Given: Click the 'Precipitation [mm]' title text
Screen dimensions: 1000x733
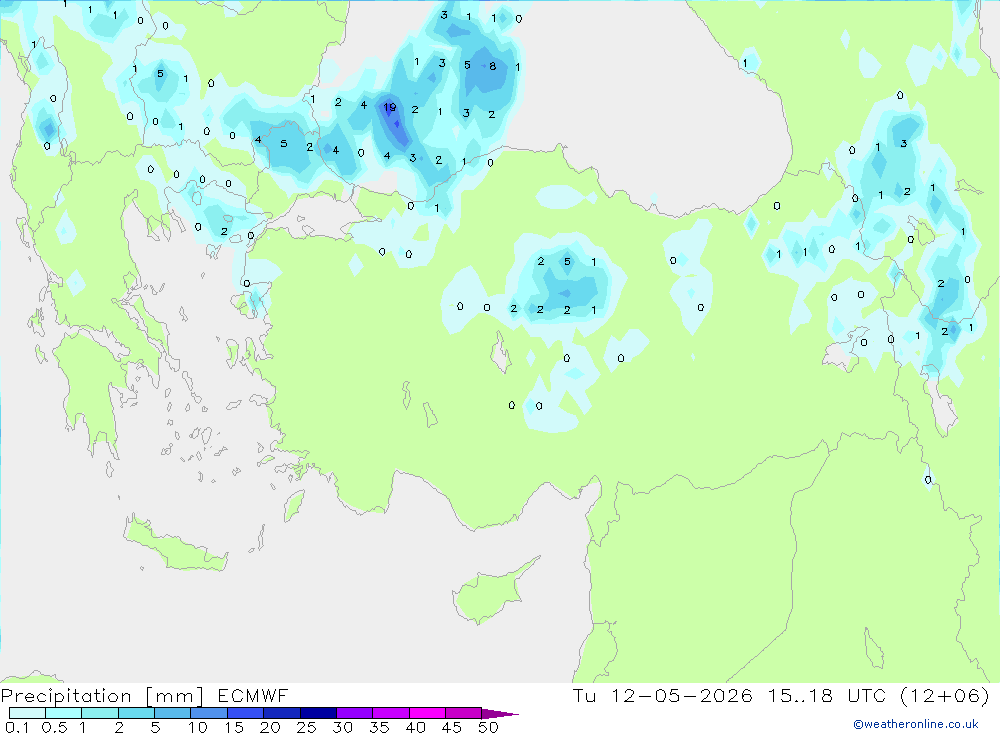Looking at the screenshot, I should pos(102,696).
